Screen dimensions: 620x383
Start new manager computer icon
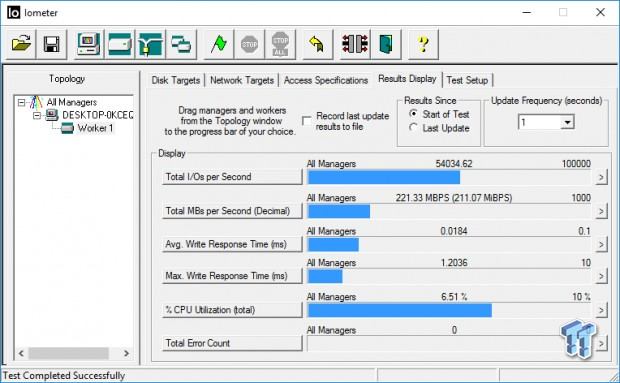(89, 44)
